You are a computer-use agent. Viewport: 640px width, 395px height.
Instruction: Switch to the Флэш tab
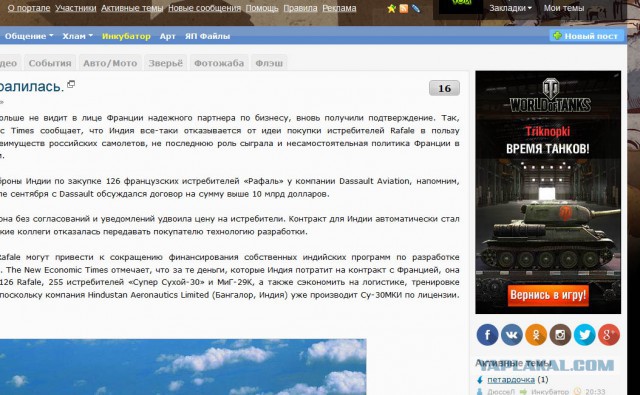pos(269,63)
